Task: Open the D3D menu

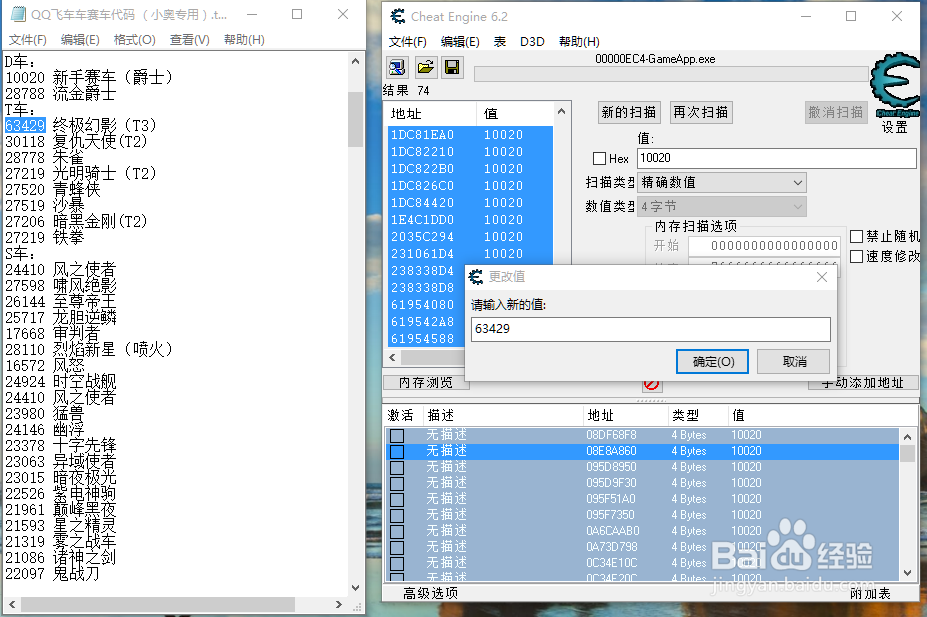Action: coord(532,41)
